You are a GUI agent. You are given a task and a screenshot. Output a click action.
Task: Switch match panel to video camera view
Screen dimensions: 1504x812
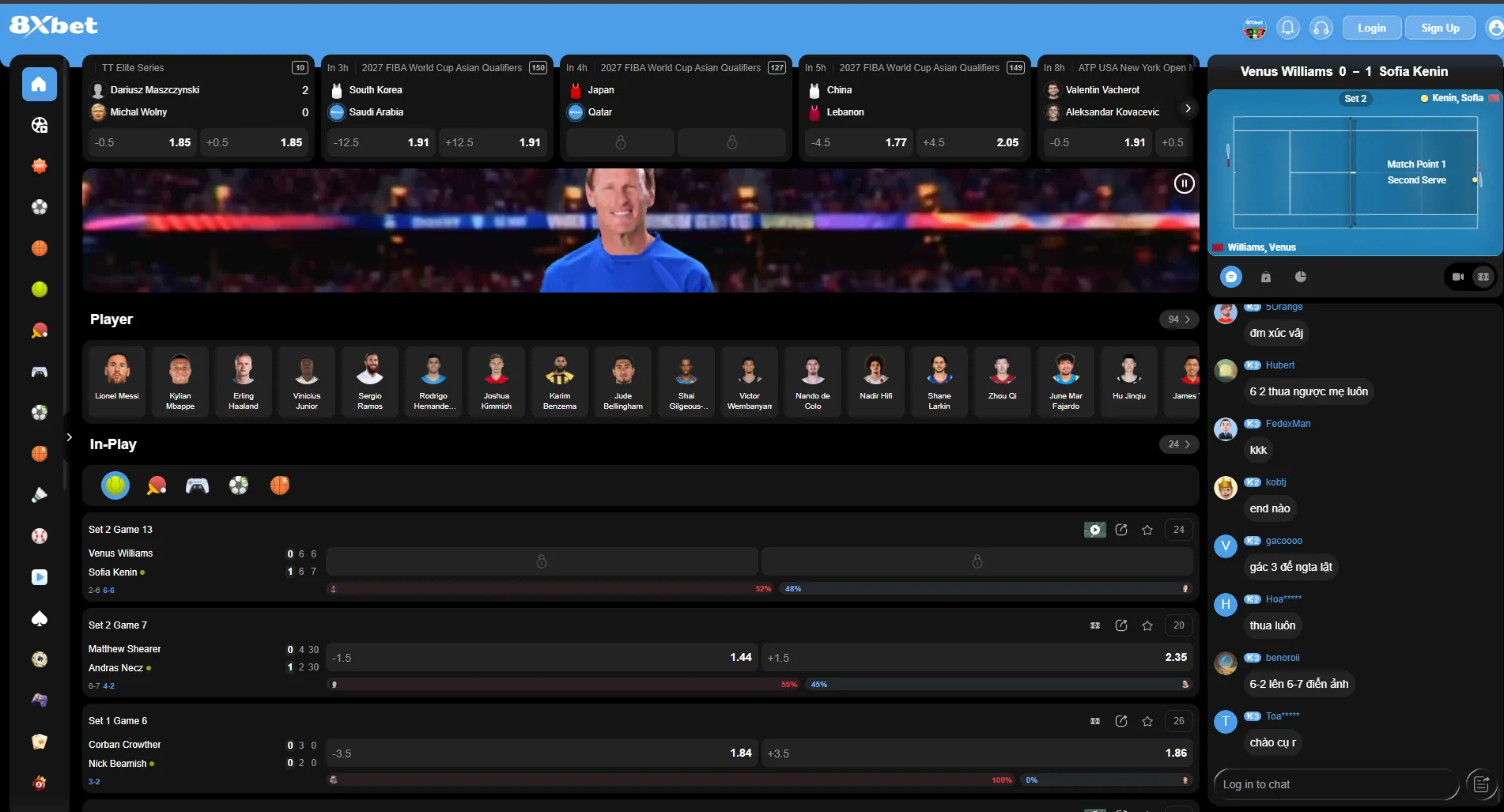(1458, 277)
